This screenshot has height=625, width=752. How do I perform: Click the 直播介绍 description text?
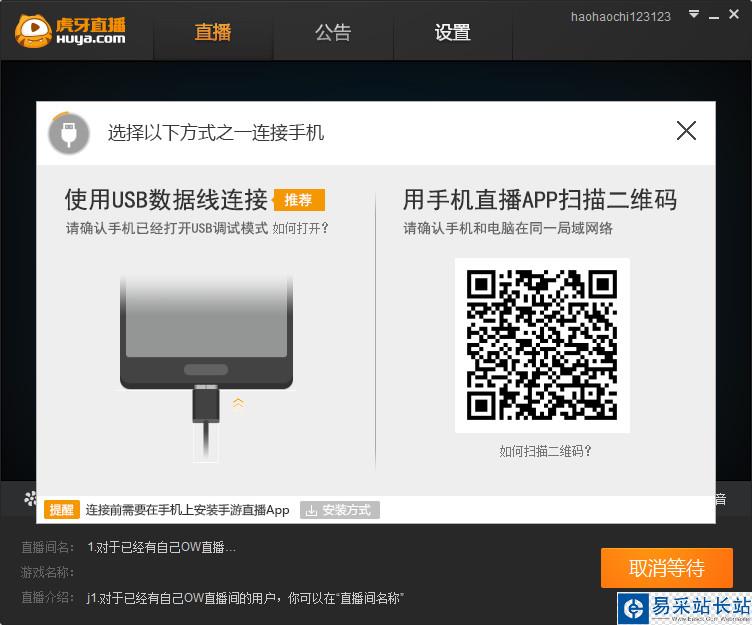pos(245,598)
